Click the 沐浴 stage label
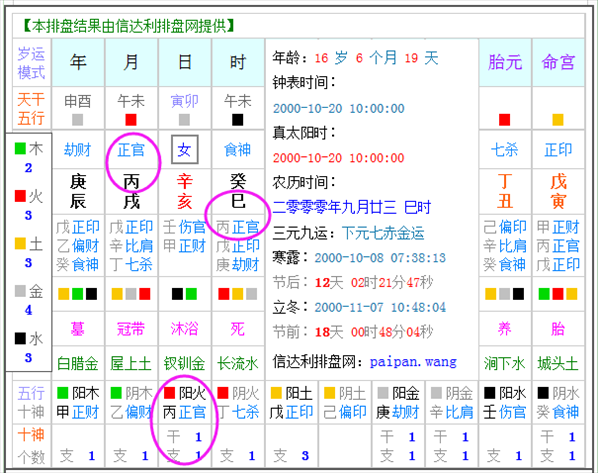Screen dimensions: 598x473 coord(185,329)
